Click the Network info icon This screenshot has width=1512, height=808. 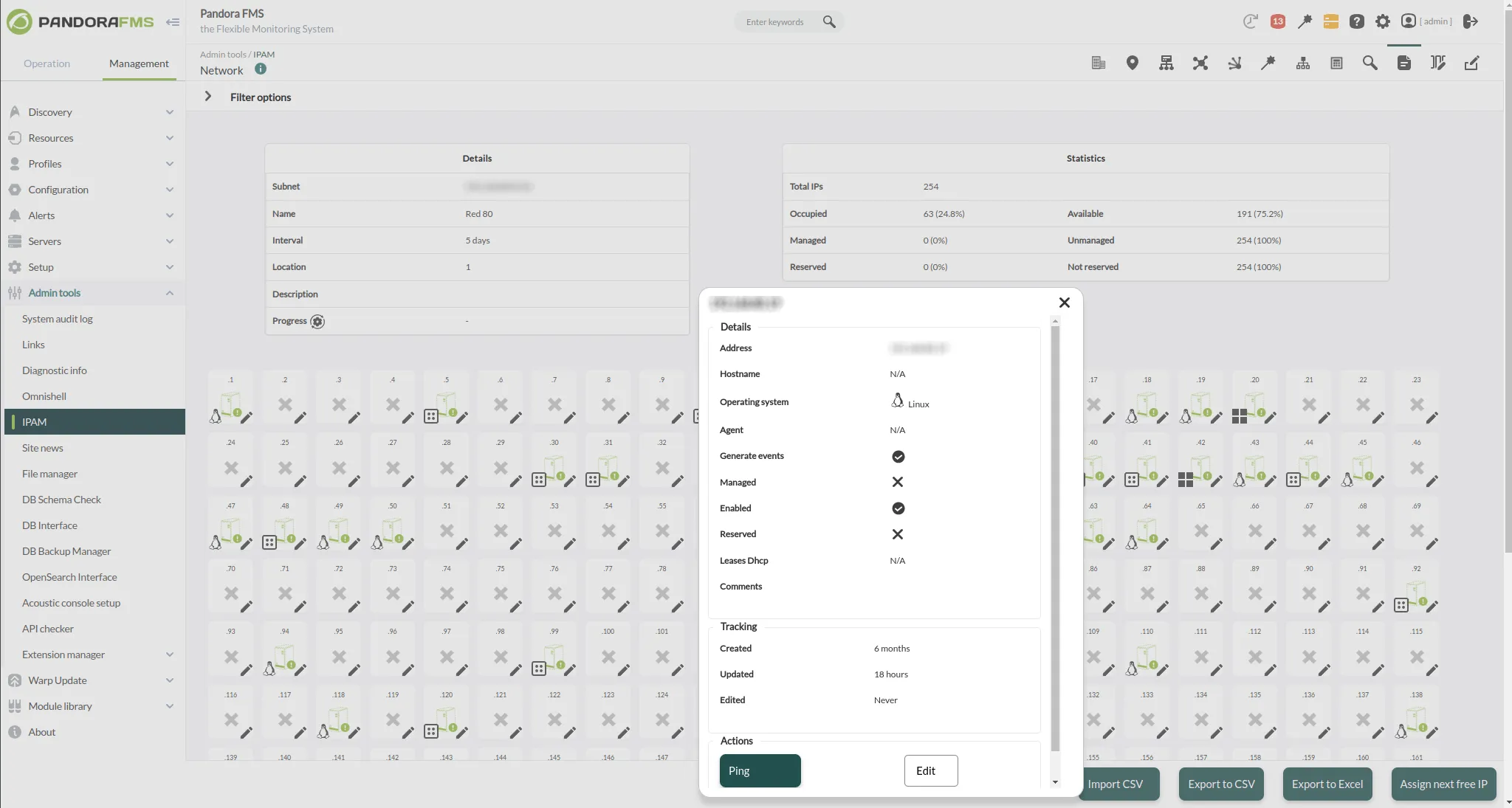[261, 69]
